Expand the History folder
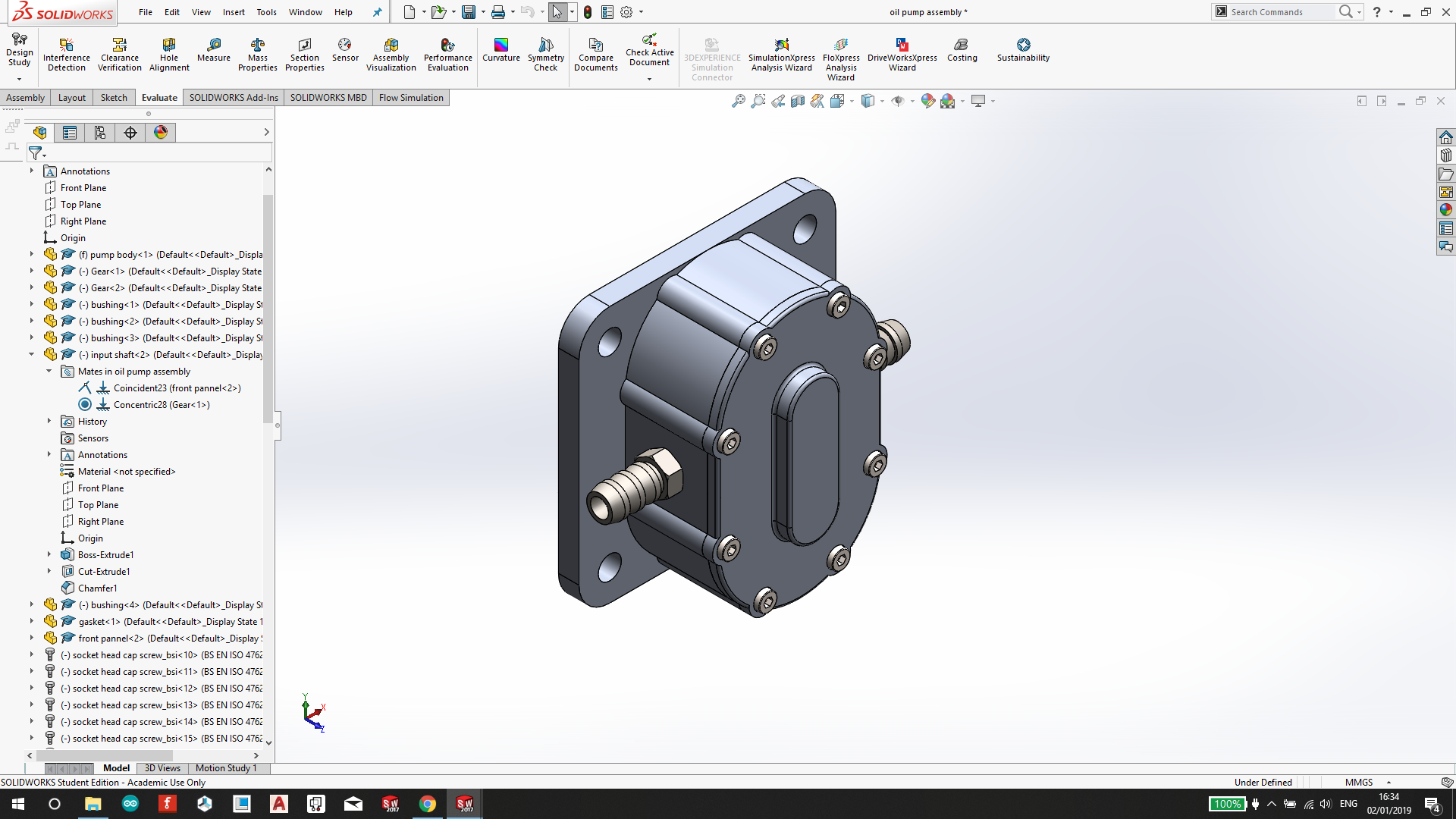1456x819 pixels. [x=49, y=421]
